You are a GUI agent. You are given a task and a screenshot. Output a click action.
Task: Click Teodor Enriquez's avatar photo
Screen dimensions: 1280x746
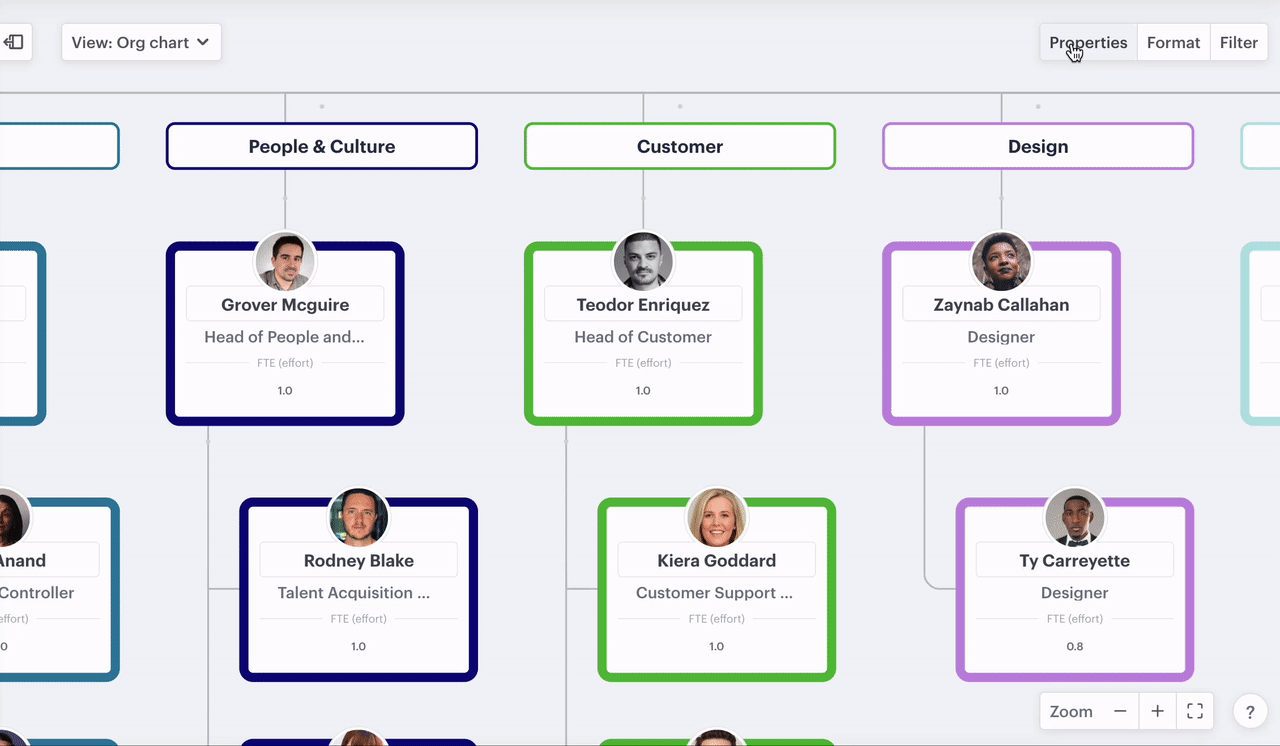pos(643,262)
